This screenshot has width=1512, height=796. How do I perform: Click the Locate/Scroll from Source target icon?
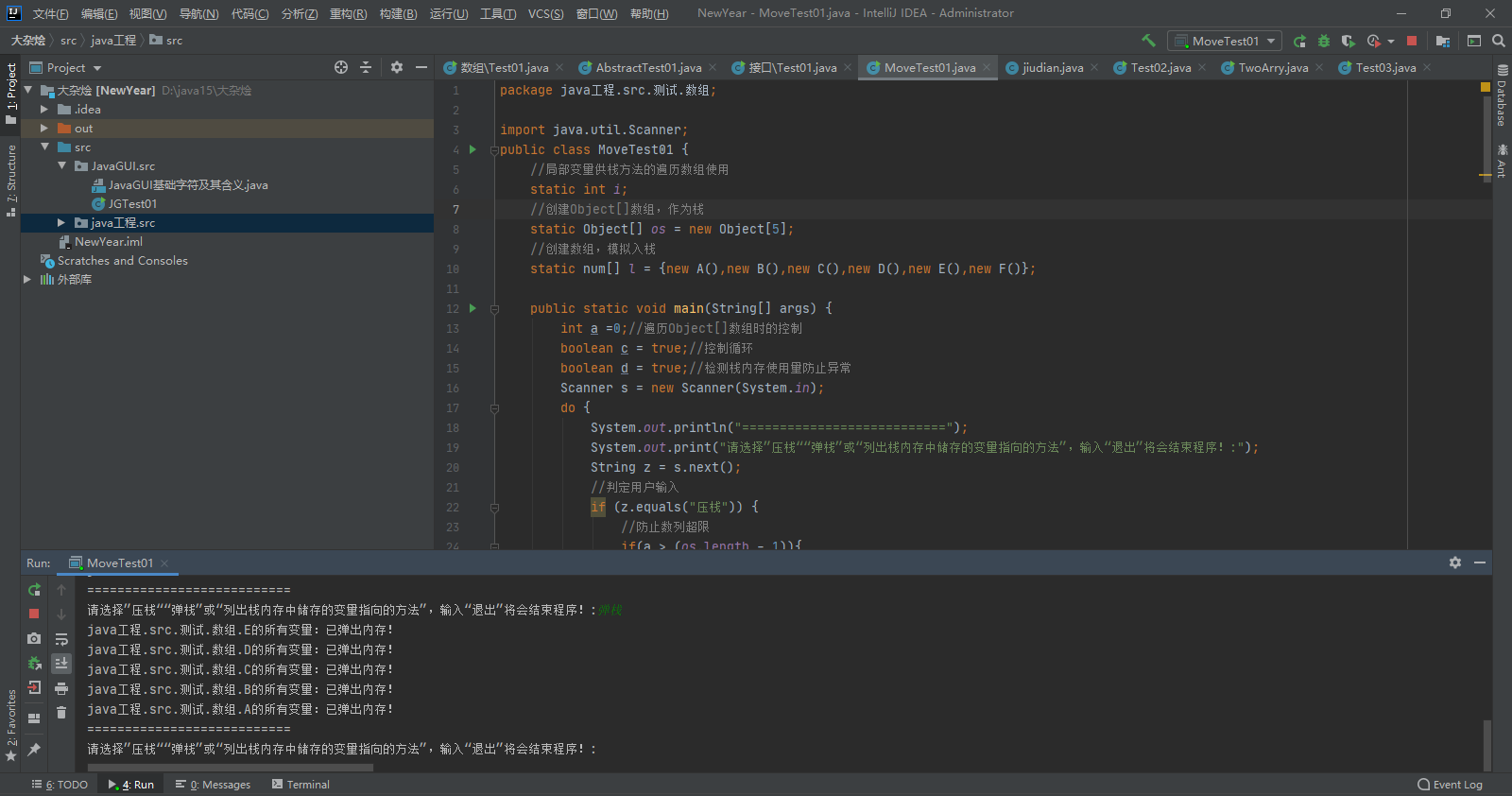341,67
